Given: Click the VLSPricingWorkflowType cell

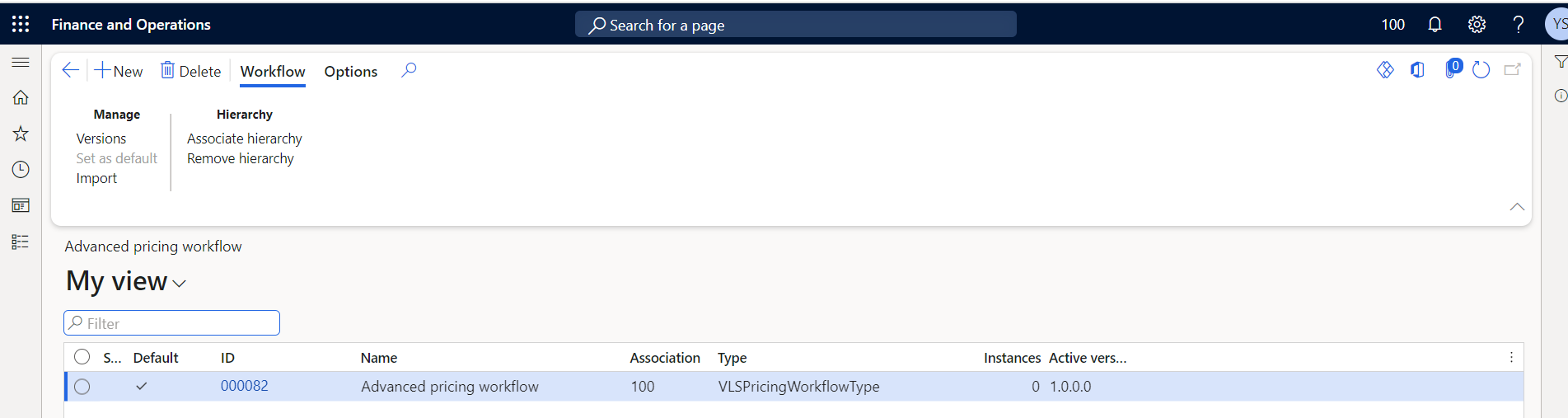Looking at the screenshot, I should pos(799,387).
